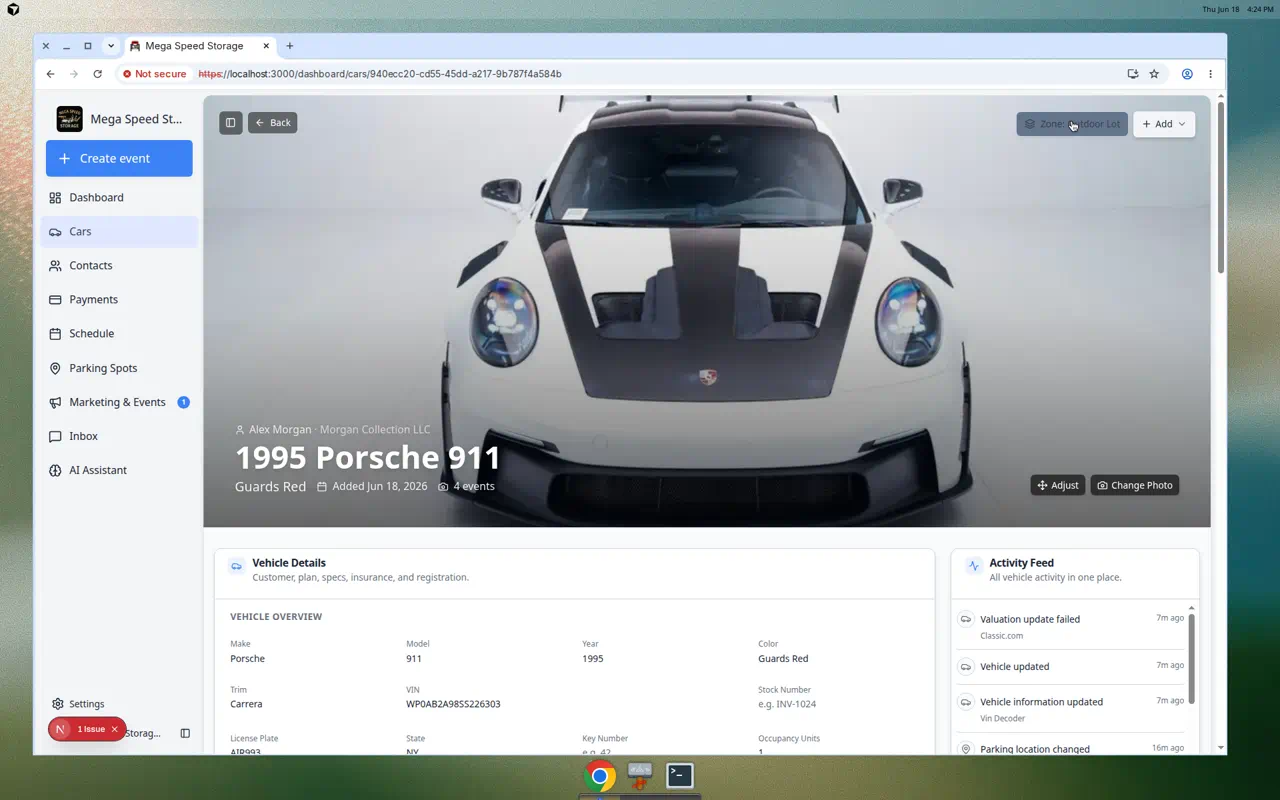The image size is (1280, 800).
Task: Open the Schedule section
Action: coord(119,333)
